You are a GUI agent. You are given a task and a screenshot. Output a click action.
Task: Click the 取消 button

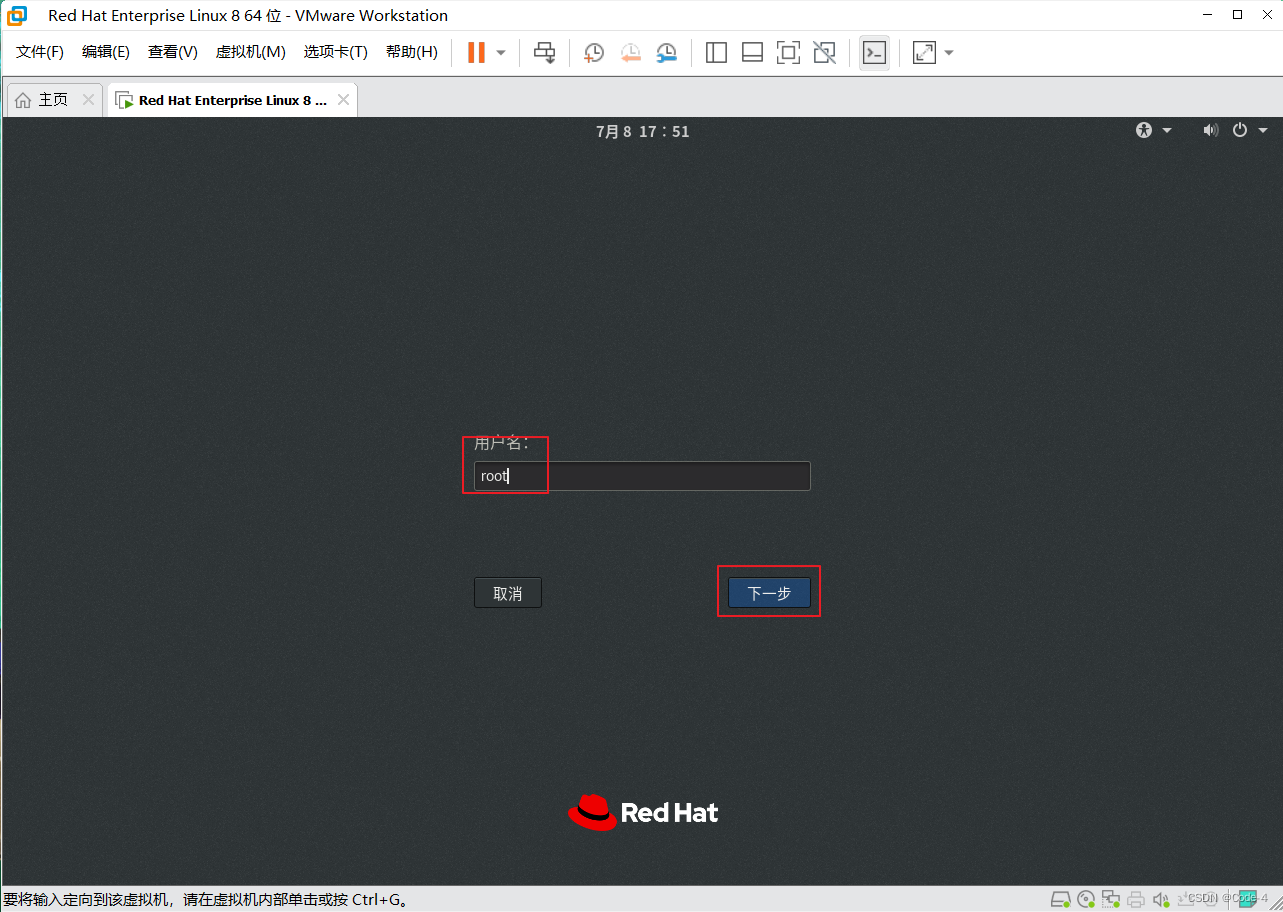[508, 593]
